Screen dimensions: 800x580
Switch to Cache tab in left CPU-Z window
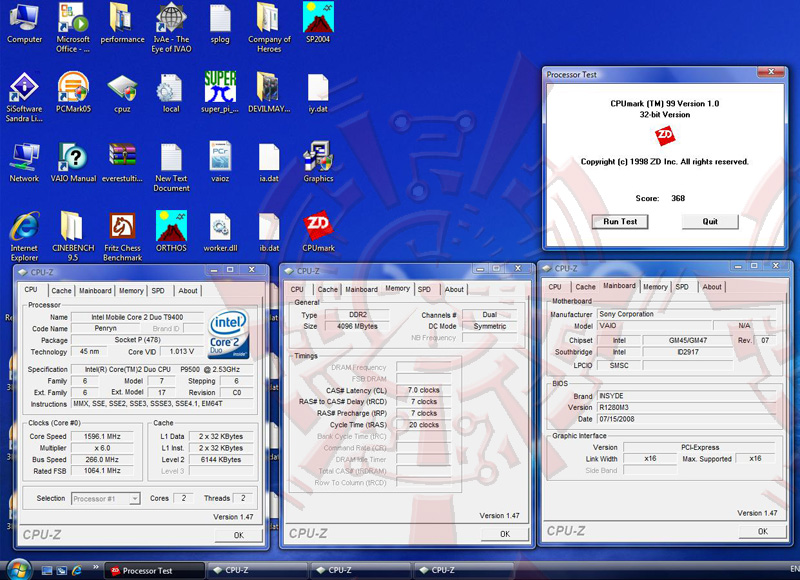pyautogui.click(x=61, y=290)
